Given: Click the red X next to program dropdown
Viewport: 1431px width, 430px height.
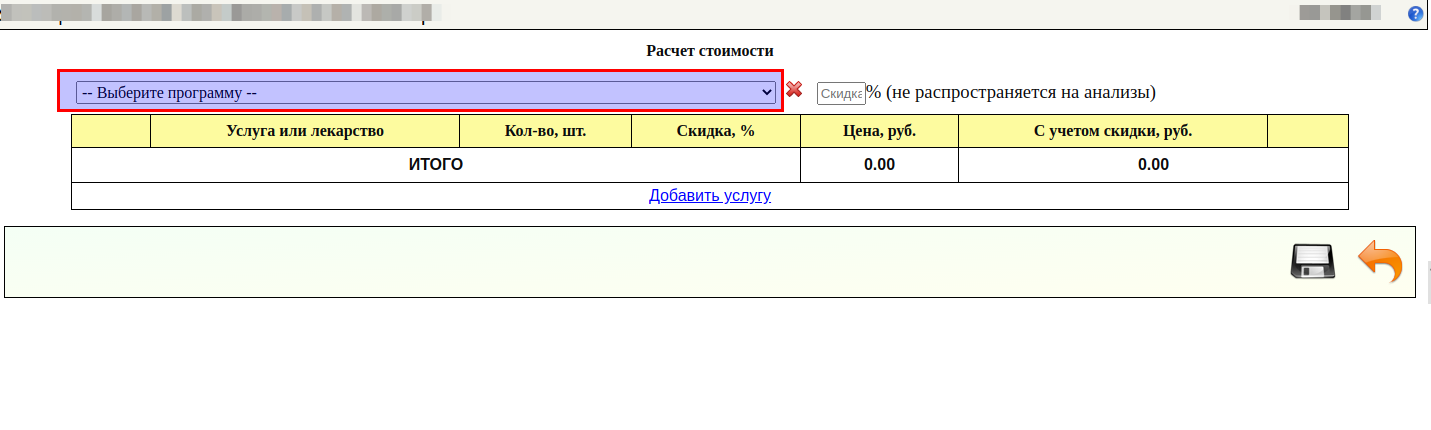Looking at the screenshot, I should pyautogui.click(x=794, y=90).
